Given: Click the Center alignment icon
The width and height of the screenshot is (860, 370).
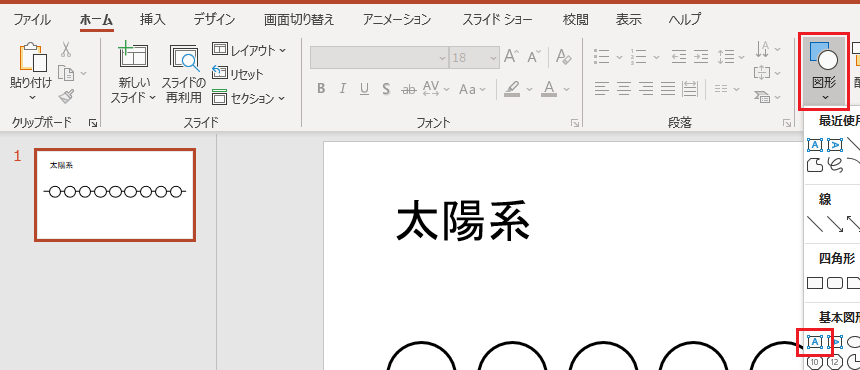Looking at the screenshot, I should 624,88.
